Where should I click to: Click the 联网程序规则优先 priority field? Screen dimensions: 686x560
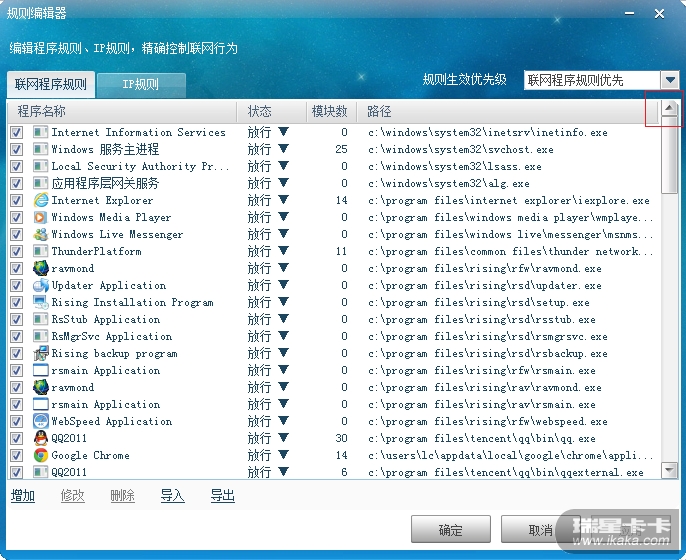592,80
